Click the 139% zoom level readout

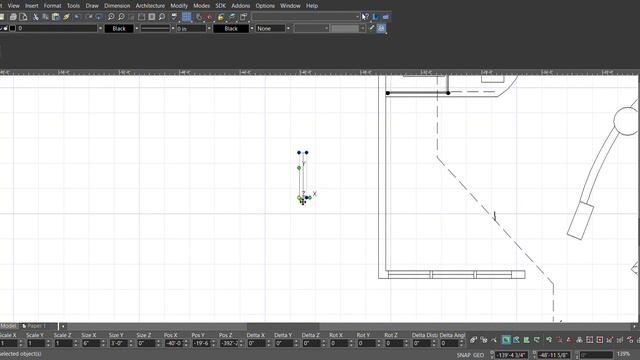point(623,354)
